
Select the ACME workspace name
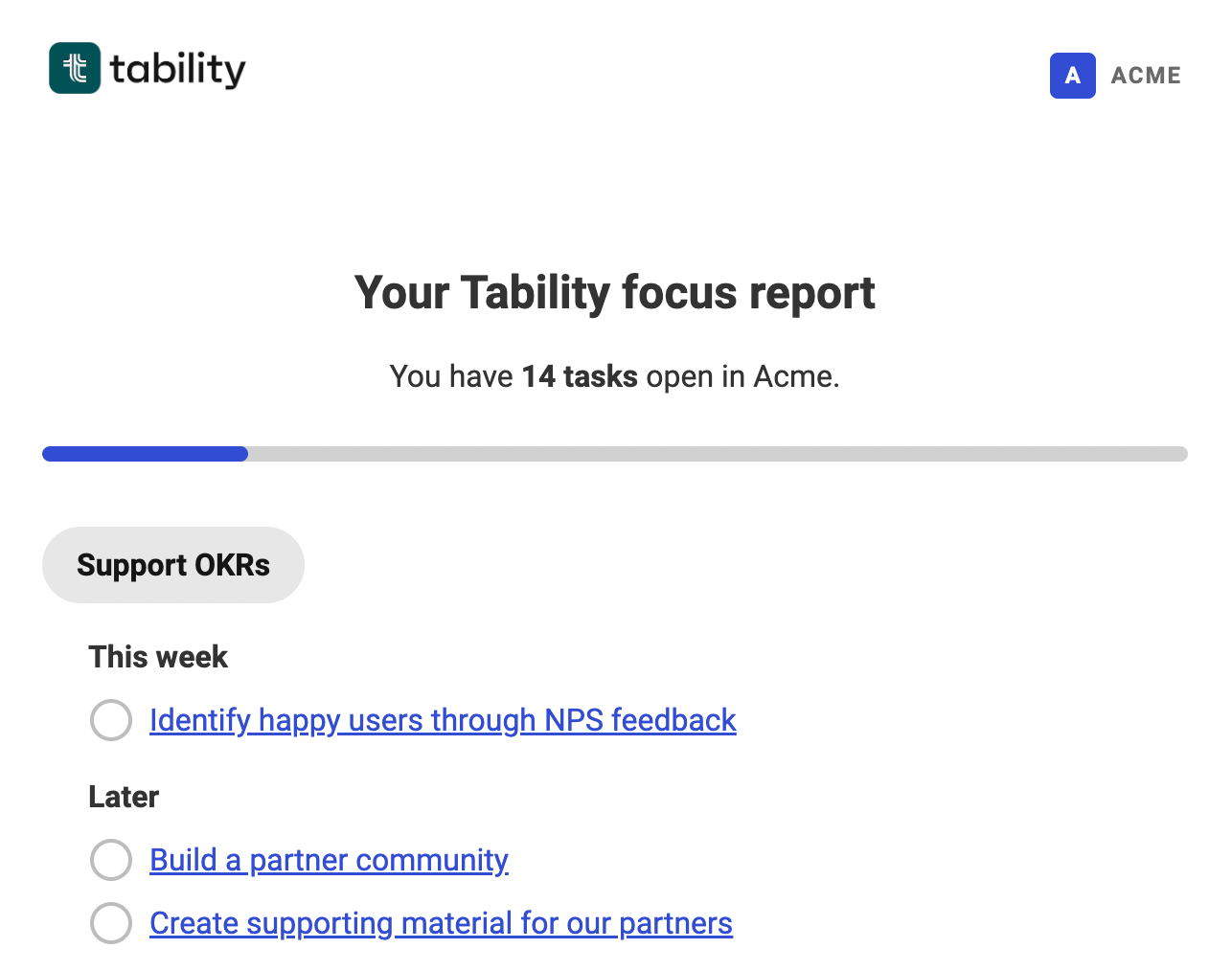pyautogui.click(x=1146, y=76)
